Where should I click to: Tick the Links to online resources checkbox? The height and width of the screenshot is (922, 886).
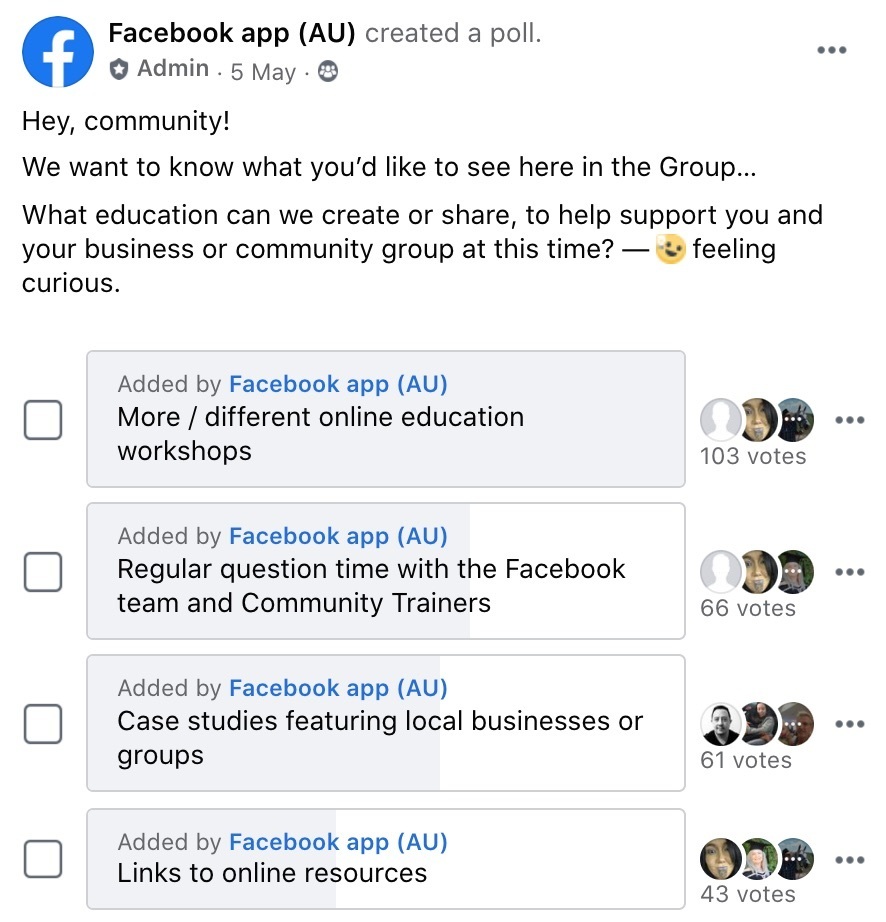pyautogui.click(x=43, y=859)
